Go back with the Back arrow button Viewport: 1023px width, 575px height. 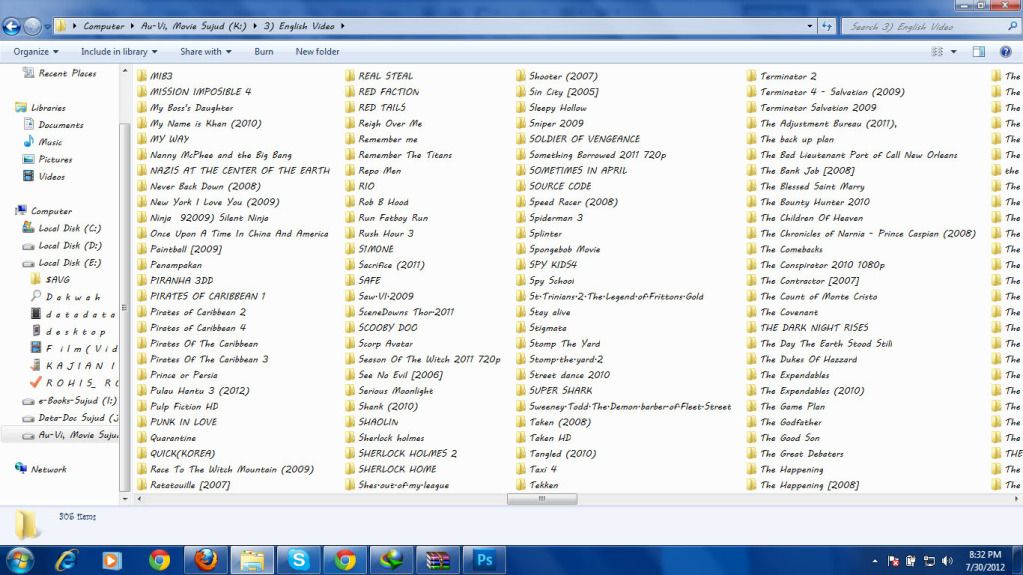pyautogui.click(x=12, y=26)
